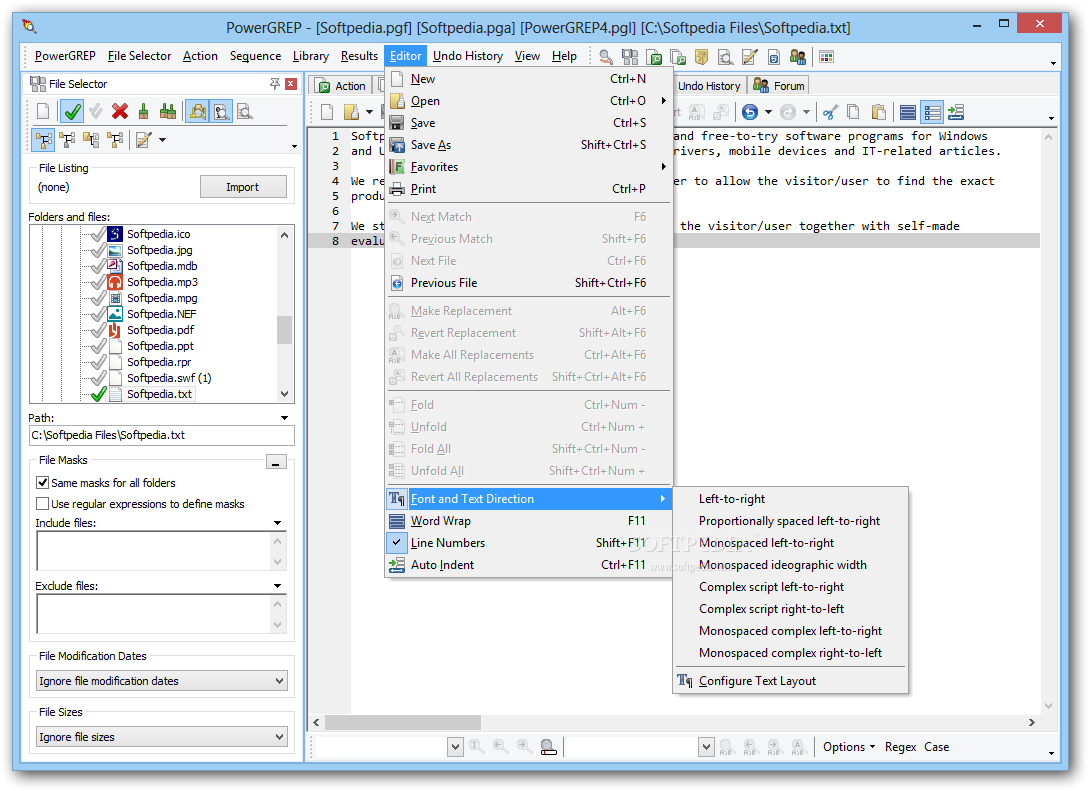Uncheck Same masks for all folders
This screenshot has width=1089, height=791.
[x=42, y=483]
